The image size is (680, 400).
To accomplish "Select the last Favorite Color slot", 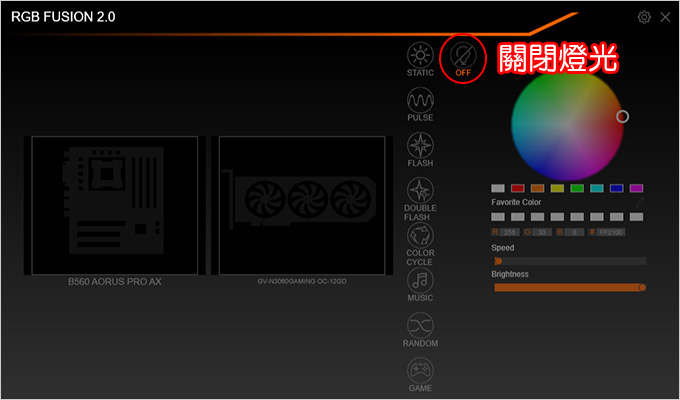I will point(636,216).
